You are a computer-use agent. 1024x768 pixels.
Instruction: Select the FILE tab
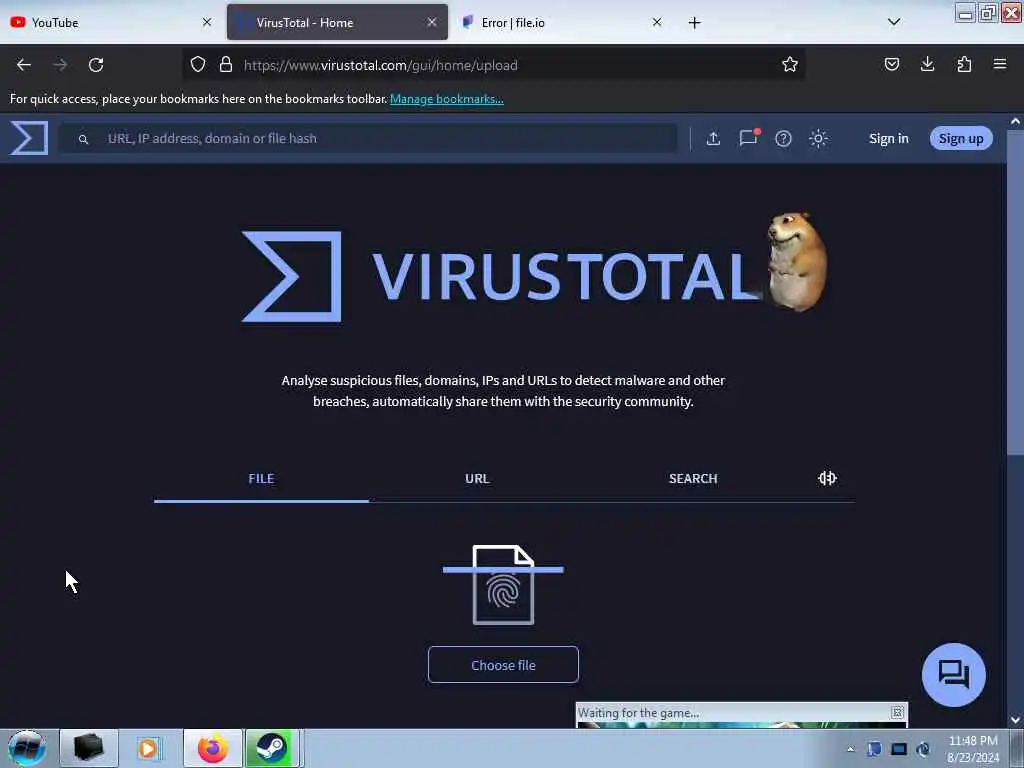pyautogui.click(x=261, y=479)
